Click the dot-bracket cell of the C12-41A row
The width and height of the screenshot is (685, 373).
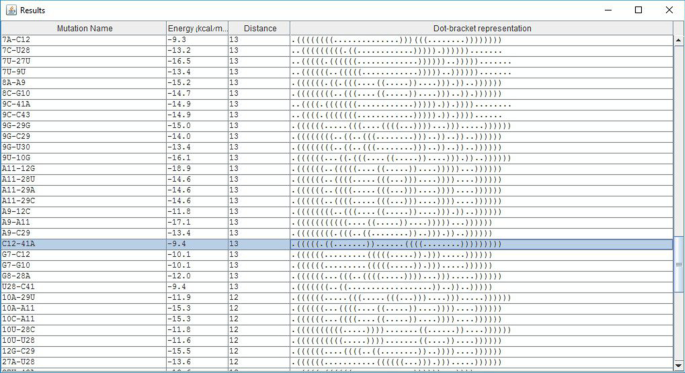point(481,244)
